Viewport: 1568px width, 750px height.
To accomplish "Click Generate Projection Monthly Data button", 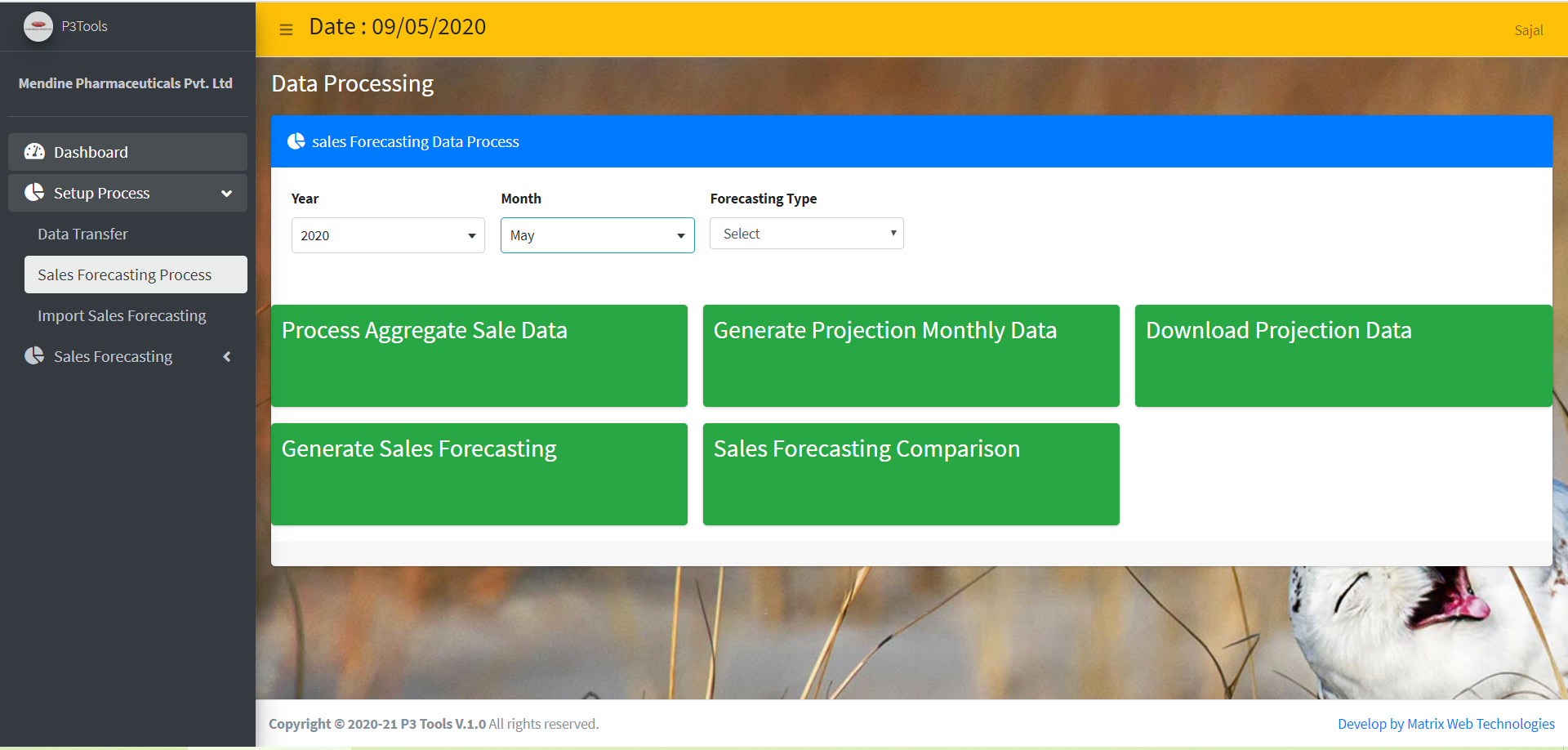I will [911, 355].
